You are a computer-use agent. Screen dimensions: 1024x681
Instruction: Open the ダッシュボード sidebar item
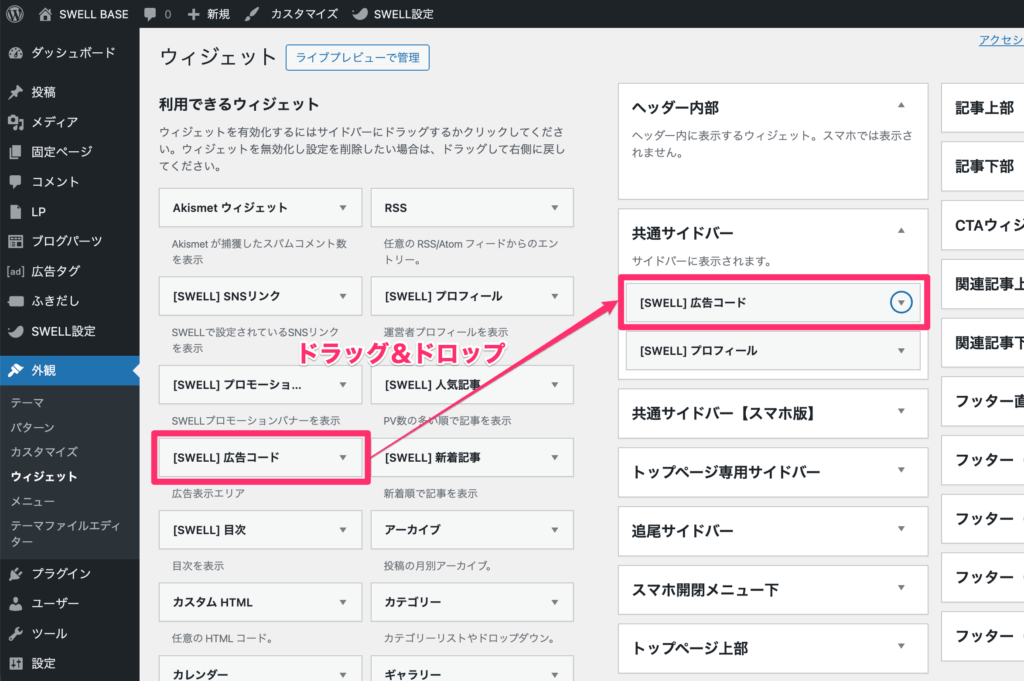pyautogui.click(x=72, y=53)
